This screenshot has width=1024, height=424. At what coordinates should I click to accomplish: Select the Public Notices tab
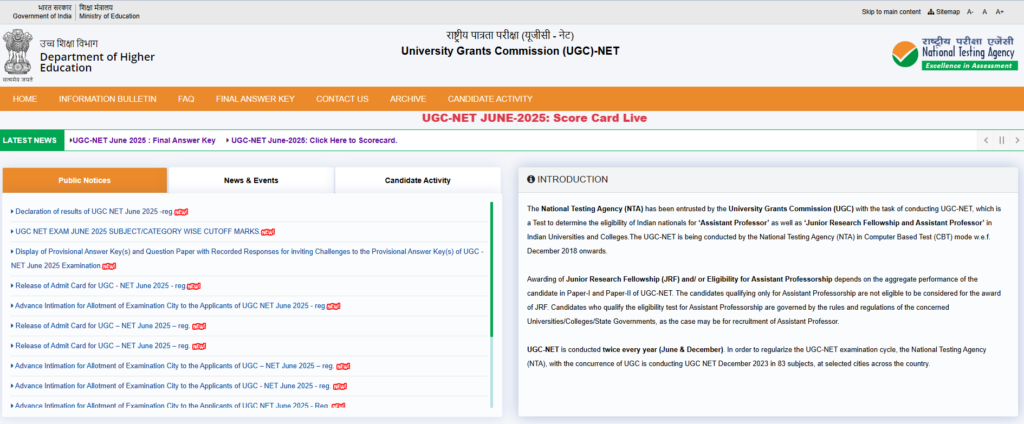[x=85, y=180]
